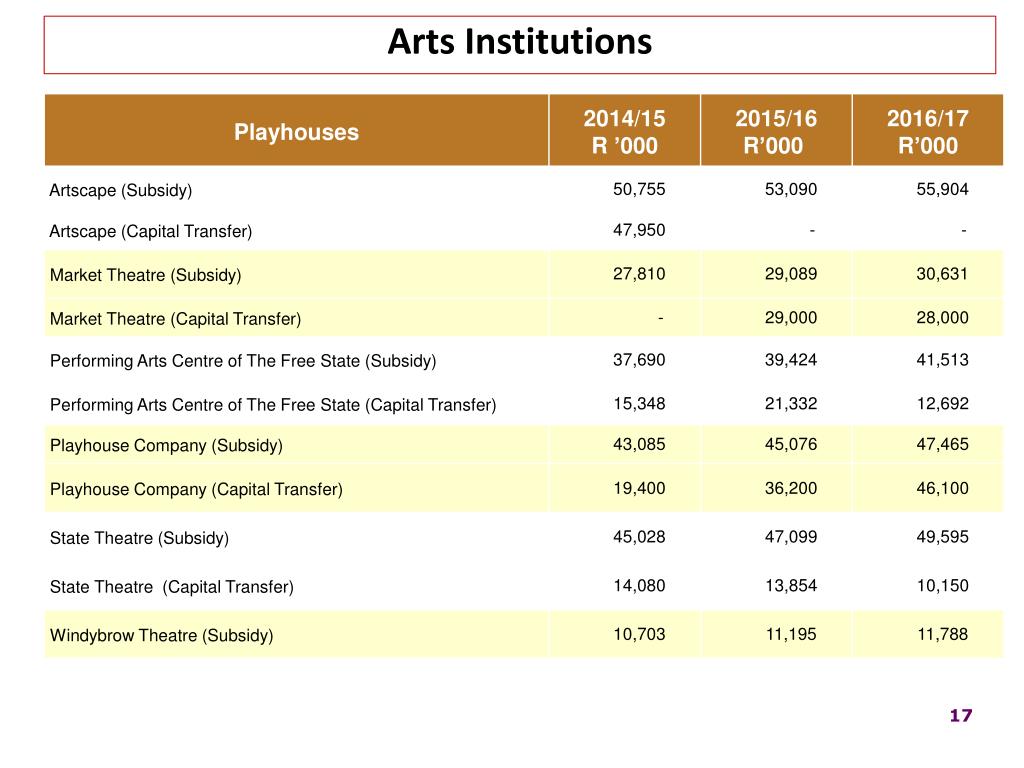Select the value 50,755
Viewport: 1024px width, 768px height.
click(x=639, y=189)
